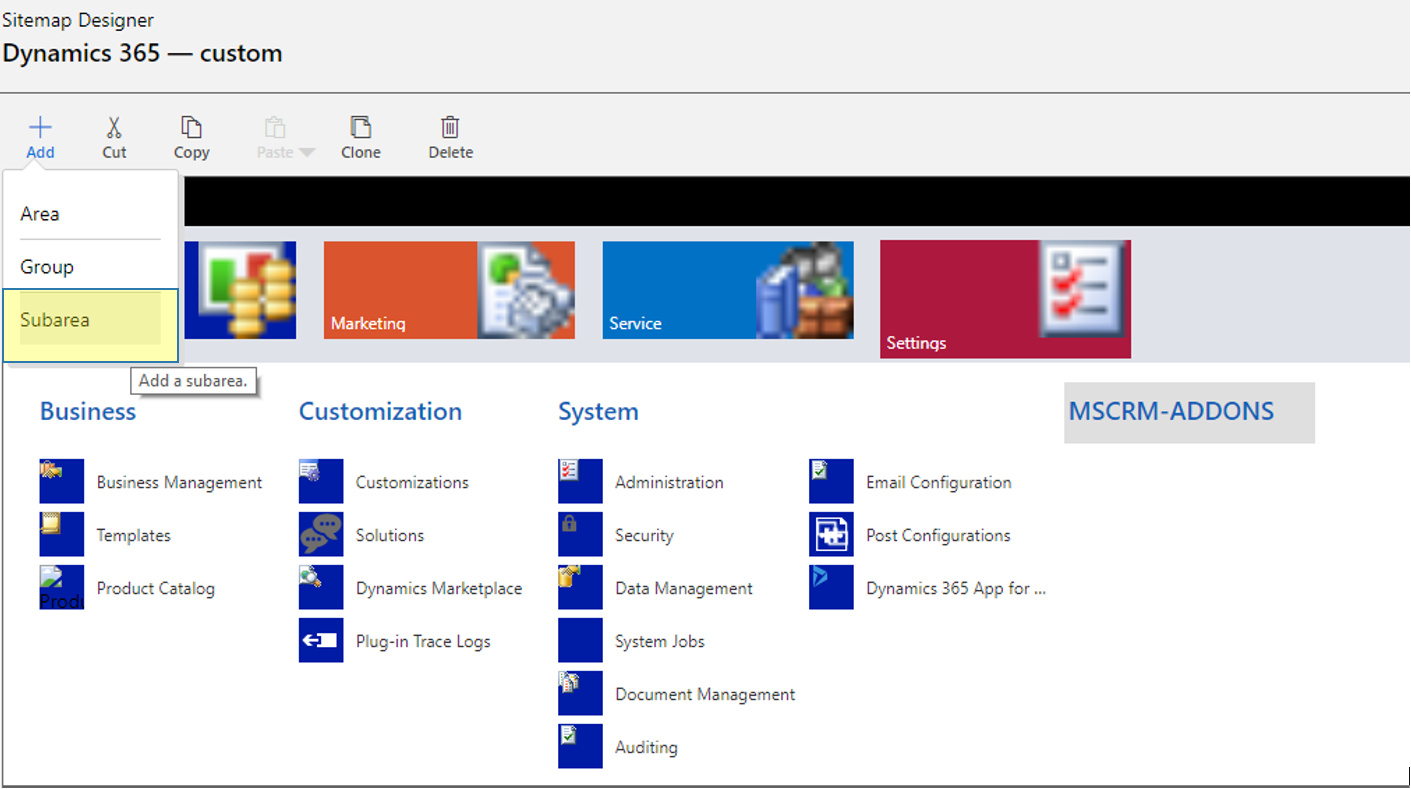Click the Copy toolbar icon
Viewport: 1411px width, 789px height.
(191, 127)
